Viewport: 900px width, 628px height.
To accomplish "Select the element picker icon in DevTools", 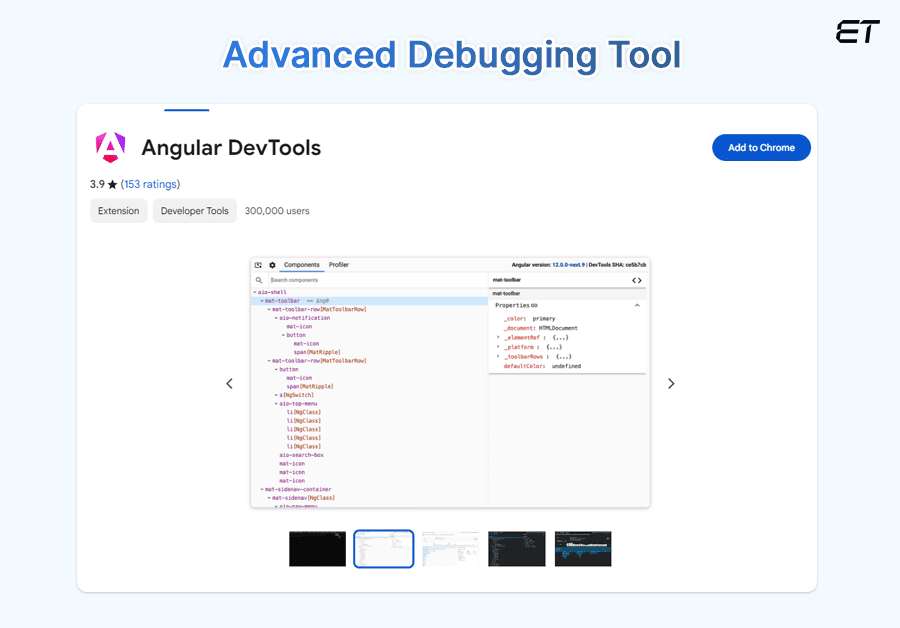I will coord(258,264).
